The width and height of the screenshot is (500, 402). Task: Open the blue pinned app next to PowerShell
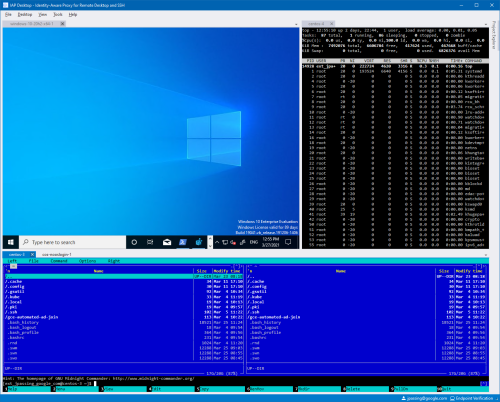click(x=199, y=242)
